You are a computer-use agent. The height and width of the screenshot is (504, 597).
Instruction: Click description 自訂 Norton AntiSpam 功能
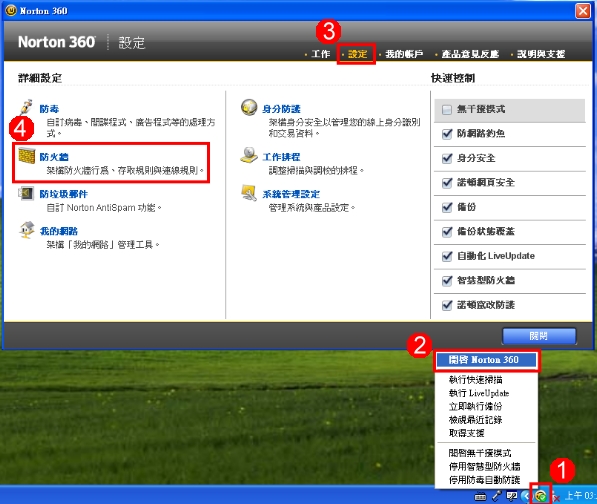(x=104, y=208)
